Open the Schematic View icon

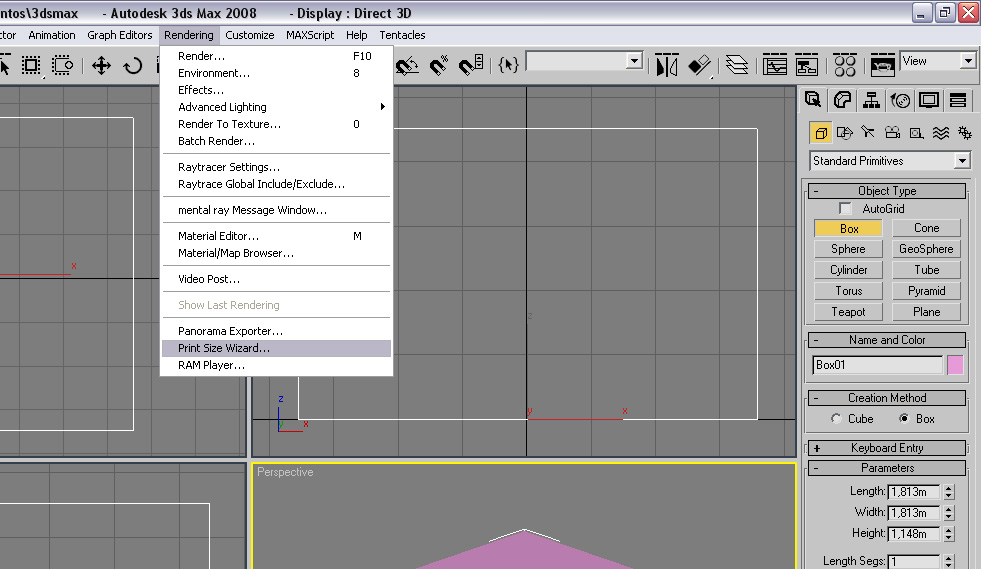click(x=806, y=65)
